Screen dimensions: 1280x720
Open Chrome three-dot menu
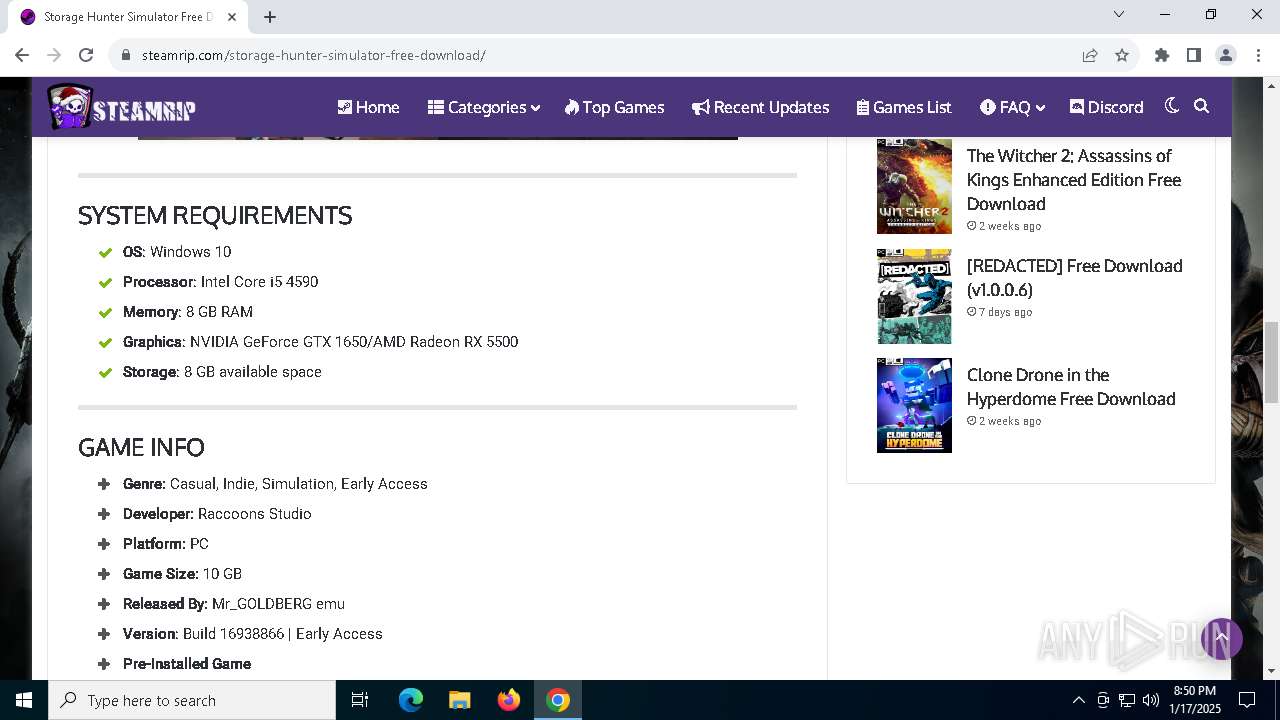[x=1257, y=55]
